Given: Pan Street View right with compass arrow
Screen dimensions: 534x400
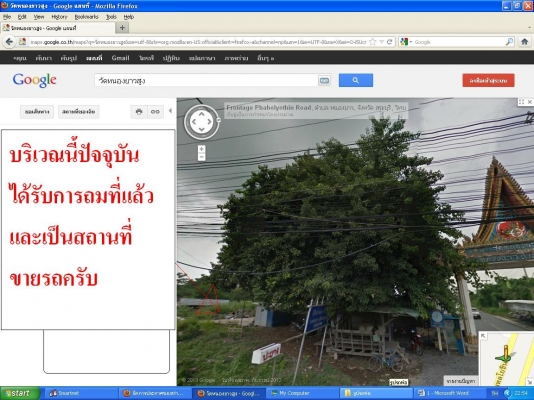Looking at the screenshot, I should click(209, 122).
